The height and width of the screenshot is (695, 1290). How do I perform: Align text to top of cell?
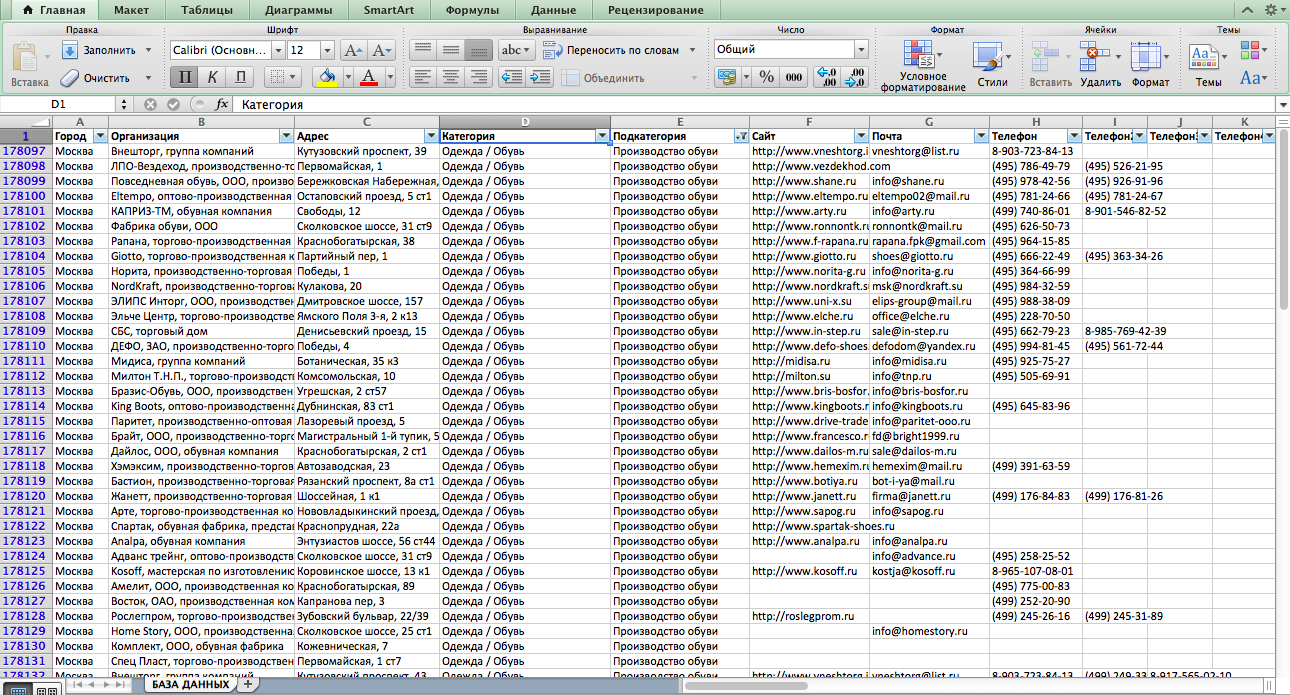pos(423,50)
